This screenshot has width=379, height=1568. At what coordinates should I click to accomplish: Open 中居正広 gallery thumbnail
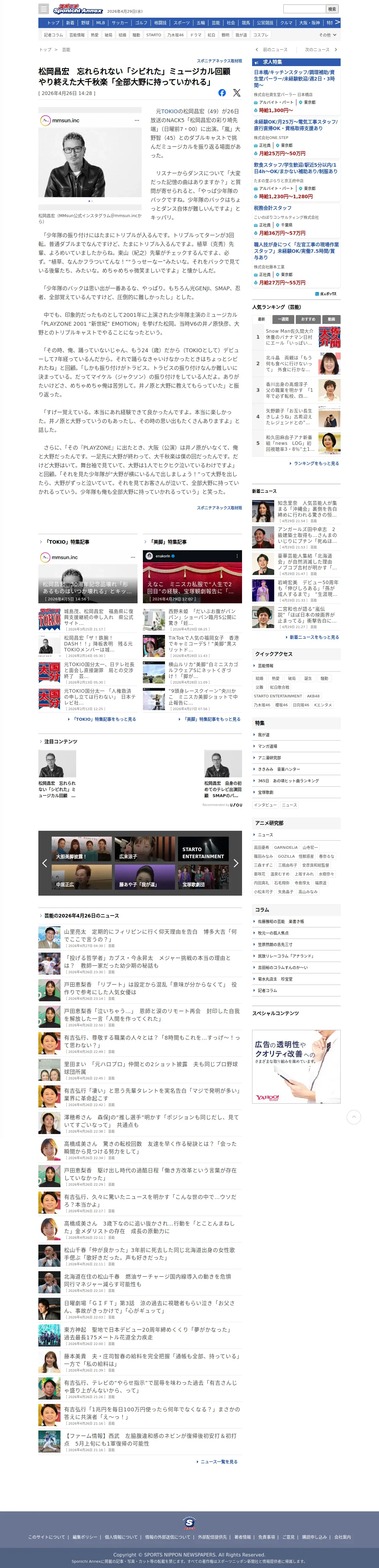tap(82, 877)
